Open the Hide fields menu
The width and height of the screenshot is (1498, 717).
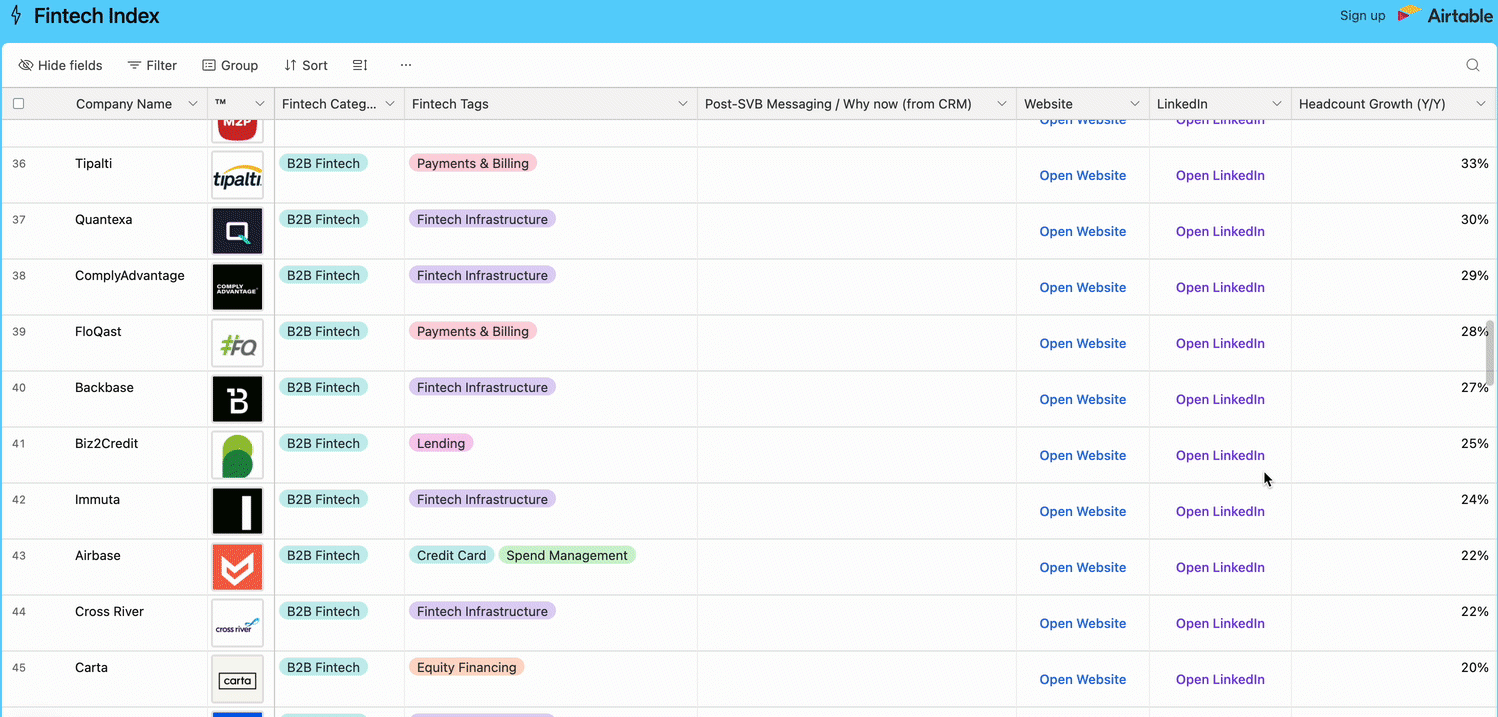click(61, 65)
